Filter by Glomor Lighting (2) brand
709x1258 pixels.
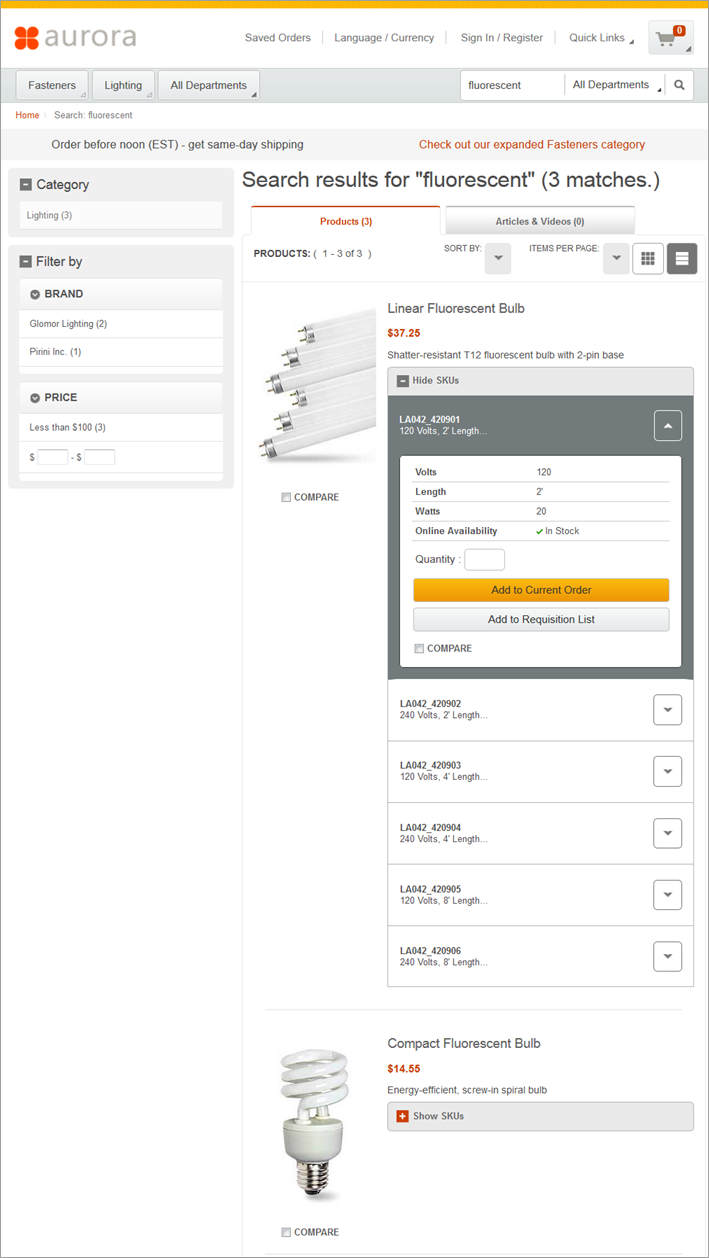pos(68,324)
